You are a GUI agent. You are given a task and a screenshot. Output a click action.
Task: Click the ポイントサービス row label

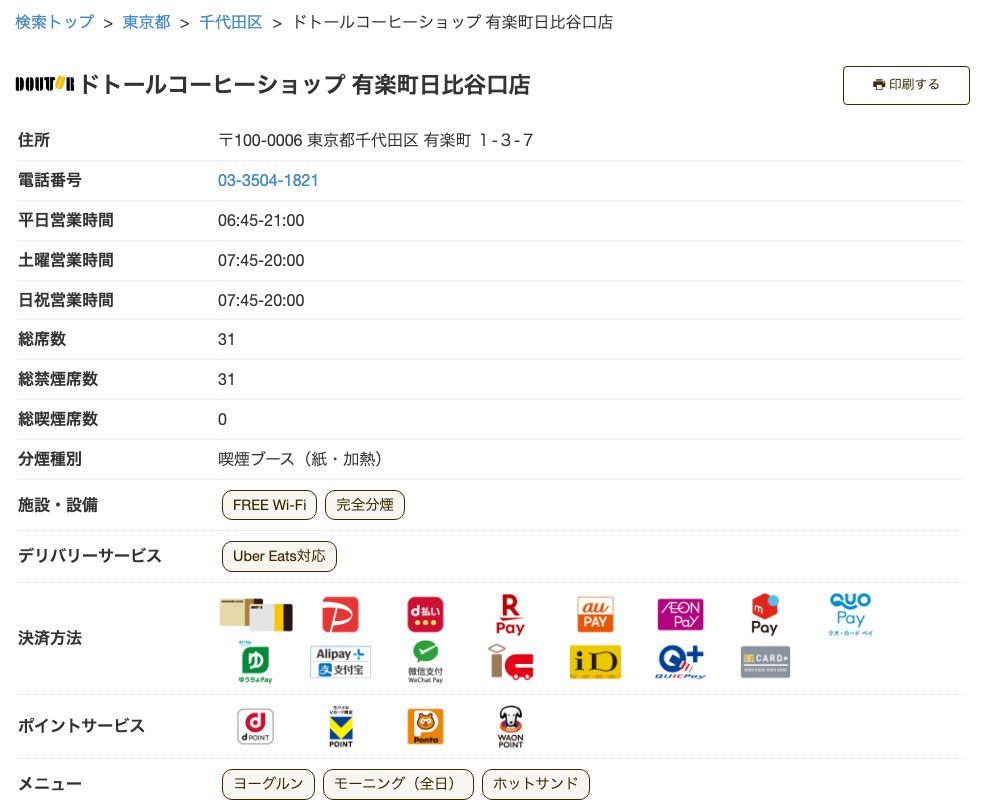81,726
